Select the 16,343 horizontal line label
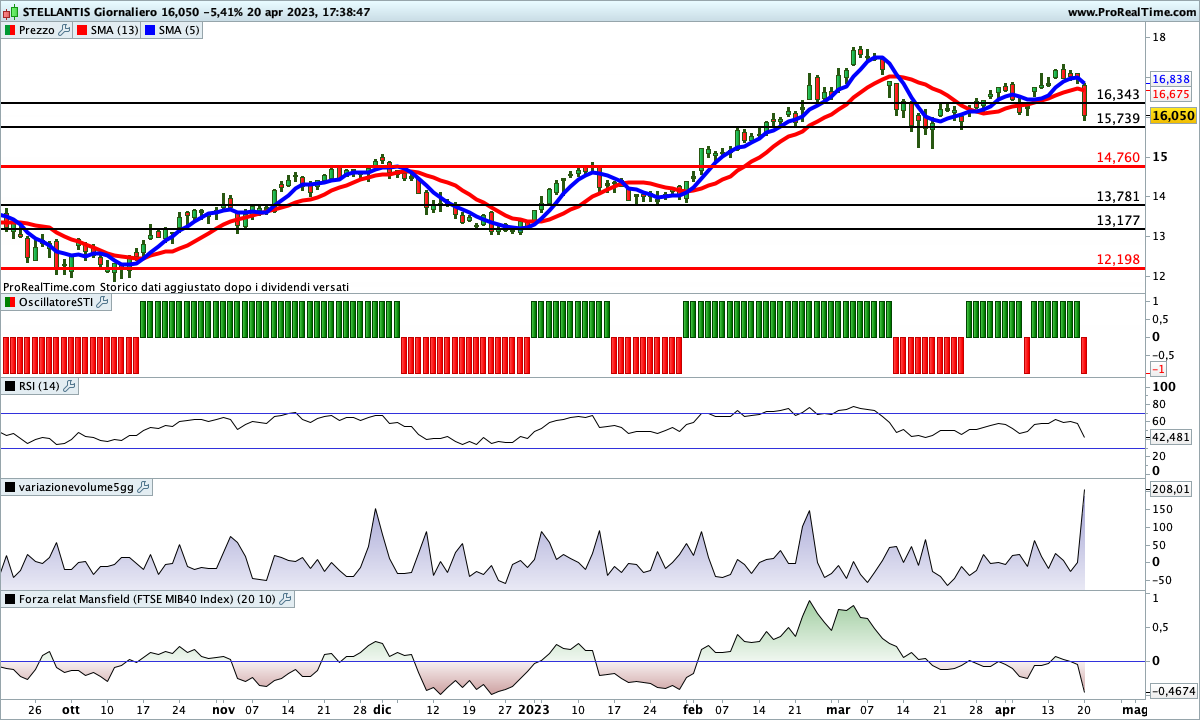Image resolution: width=1200 pixels, height=720 pixels. point(1118,94)
